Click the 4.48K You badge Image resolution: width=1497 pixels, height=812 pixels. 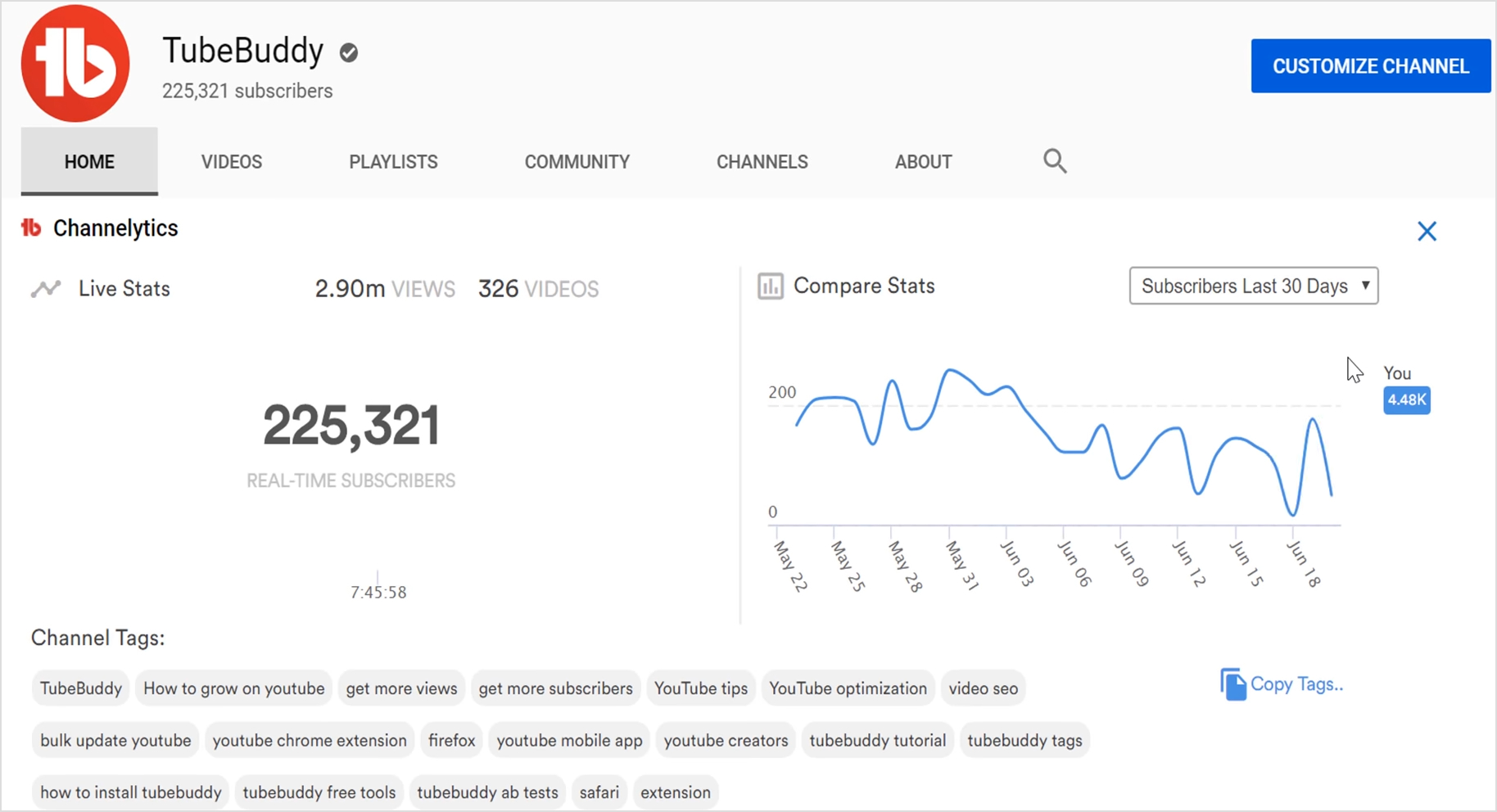pos(1407,400)
